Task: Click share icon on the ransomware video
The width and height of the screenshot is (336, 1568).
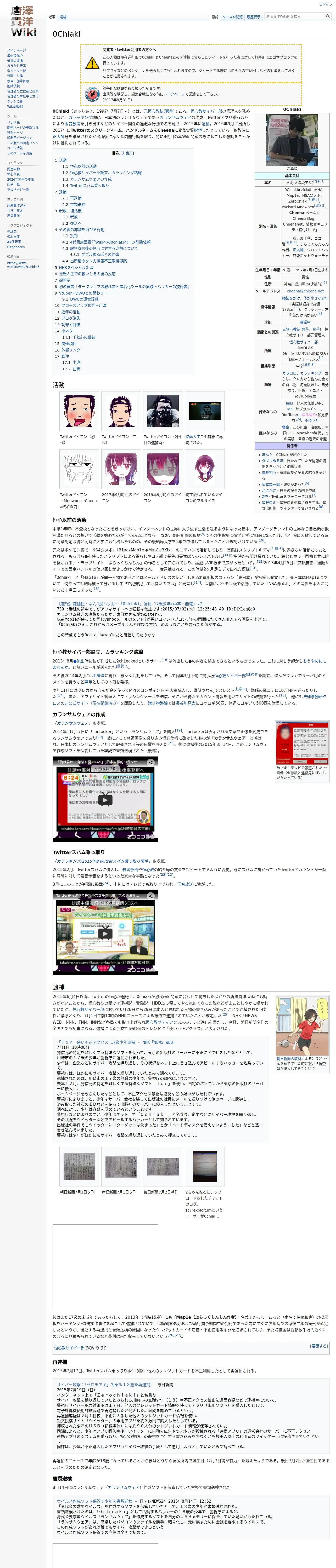Action: tap(151, 762)
